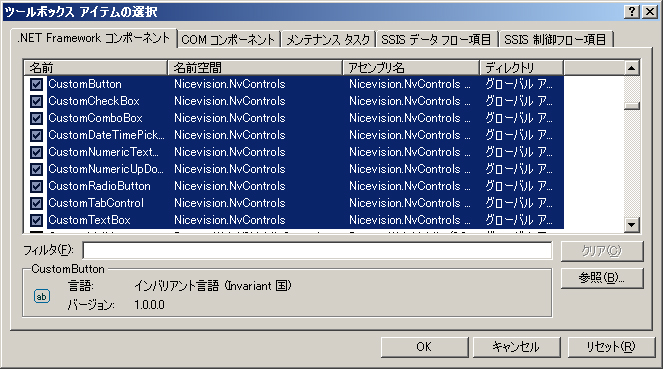The height and width of the screenshot is (369, 663).
Task: Select the CustomNumericText... row name
Action: click(x=104, y=152)
